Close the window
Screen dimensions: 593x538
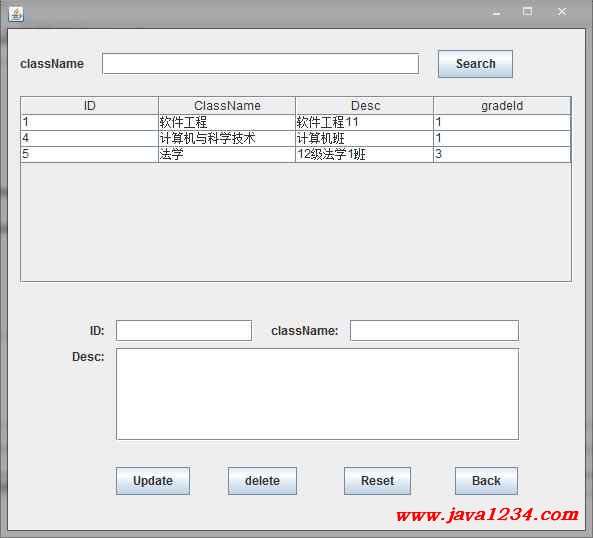562,12
